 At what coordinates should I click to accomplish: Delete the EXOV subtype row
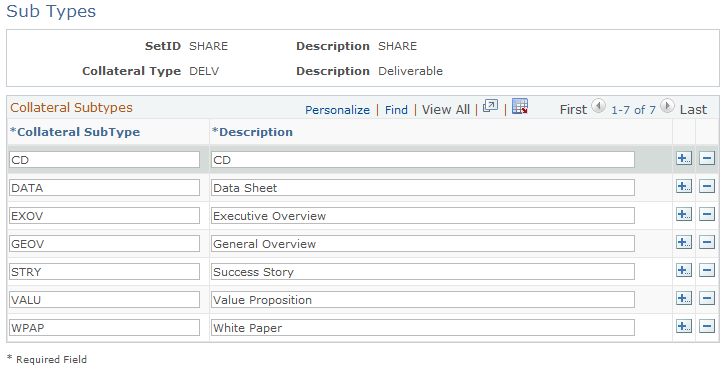point(707,215)
